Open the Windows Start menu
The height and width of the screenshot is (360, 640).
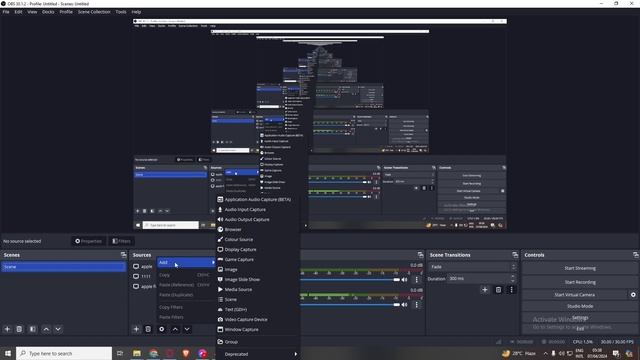(8, 353)
